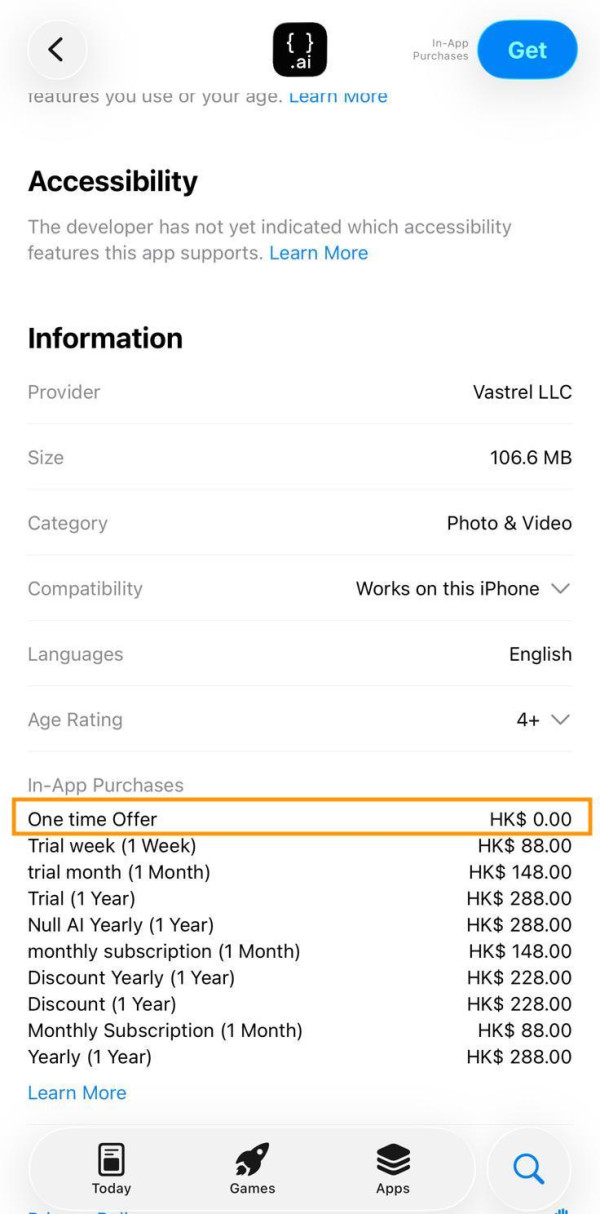Open Learn More under Accessibility
The width and height of the screenshot is (600, 1214).
(x=318, y=253)
